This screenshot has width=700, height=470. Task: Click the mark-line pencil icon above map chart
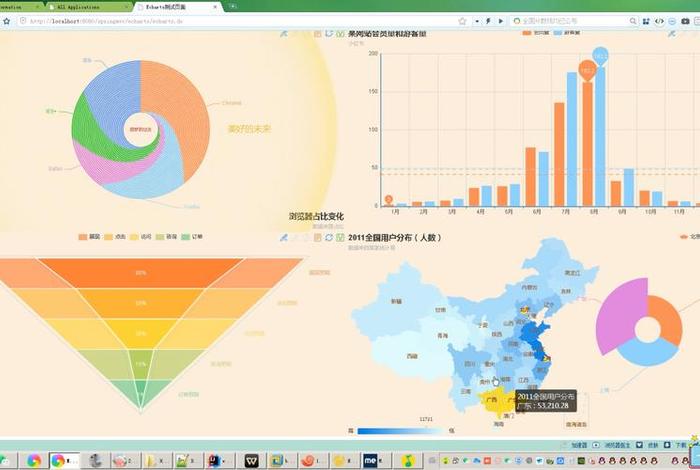point(284,237)
